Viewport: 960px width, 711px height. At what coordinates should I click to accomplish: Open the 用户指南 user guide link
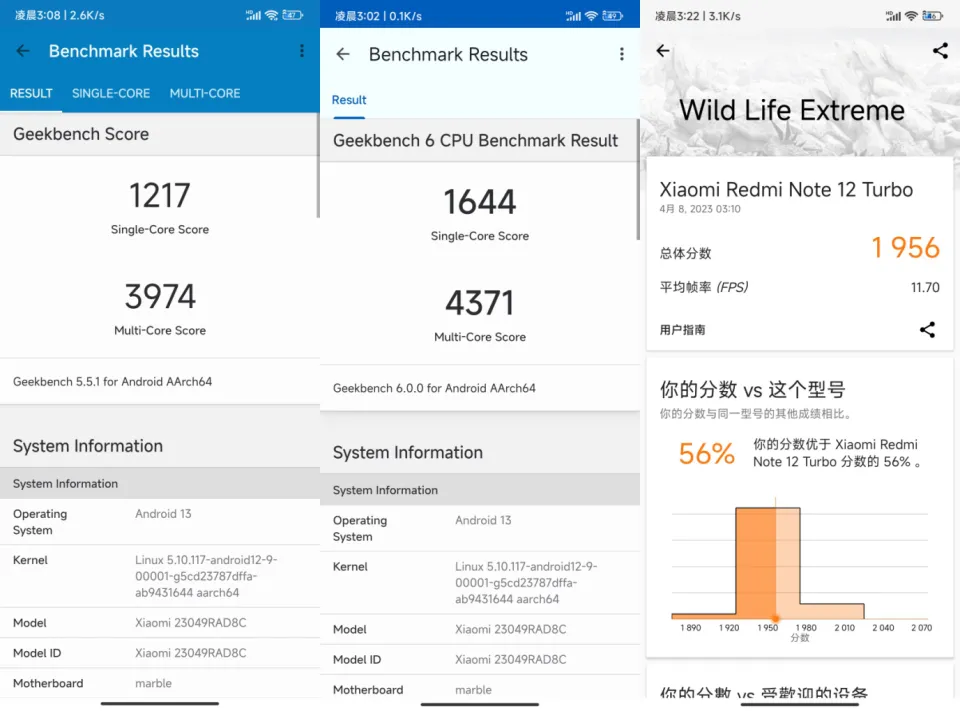(x=683, y=330)
